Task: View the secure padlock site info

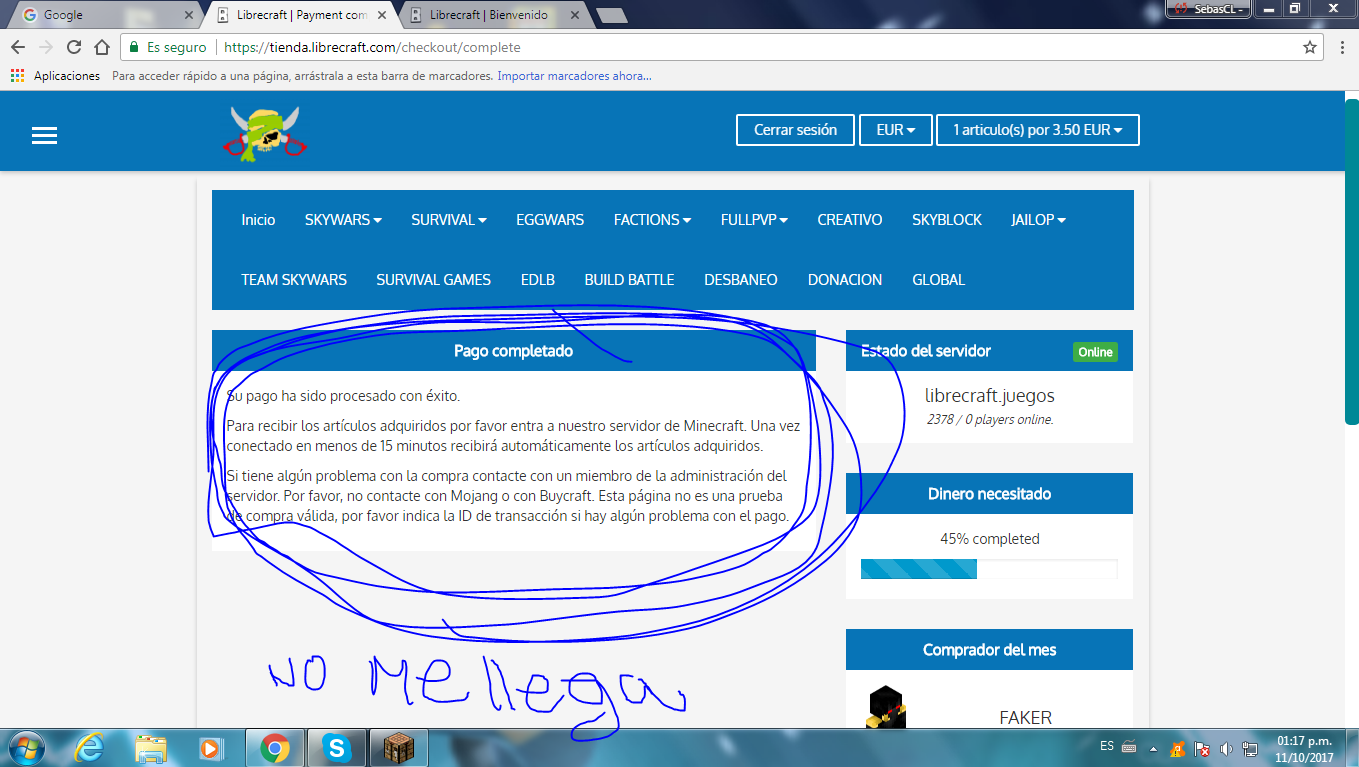Action: [x=133, y=47]
